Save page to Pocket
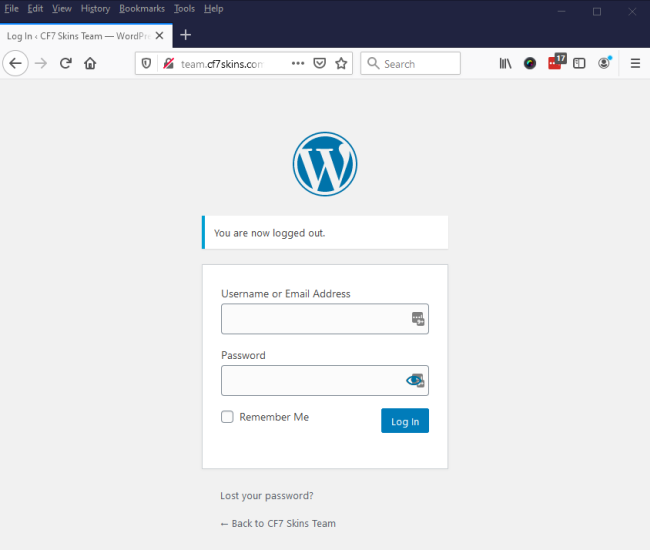Image resolution: width=650 pixels, height=550 pixels. [320, 63]
